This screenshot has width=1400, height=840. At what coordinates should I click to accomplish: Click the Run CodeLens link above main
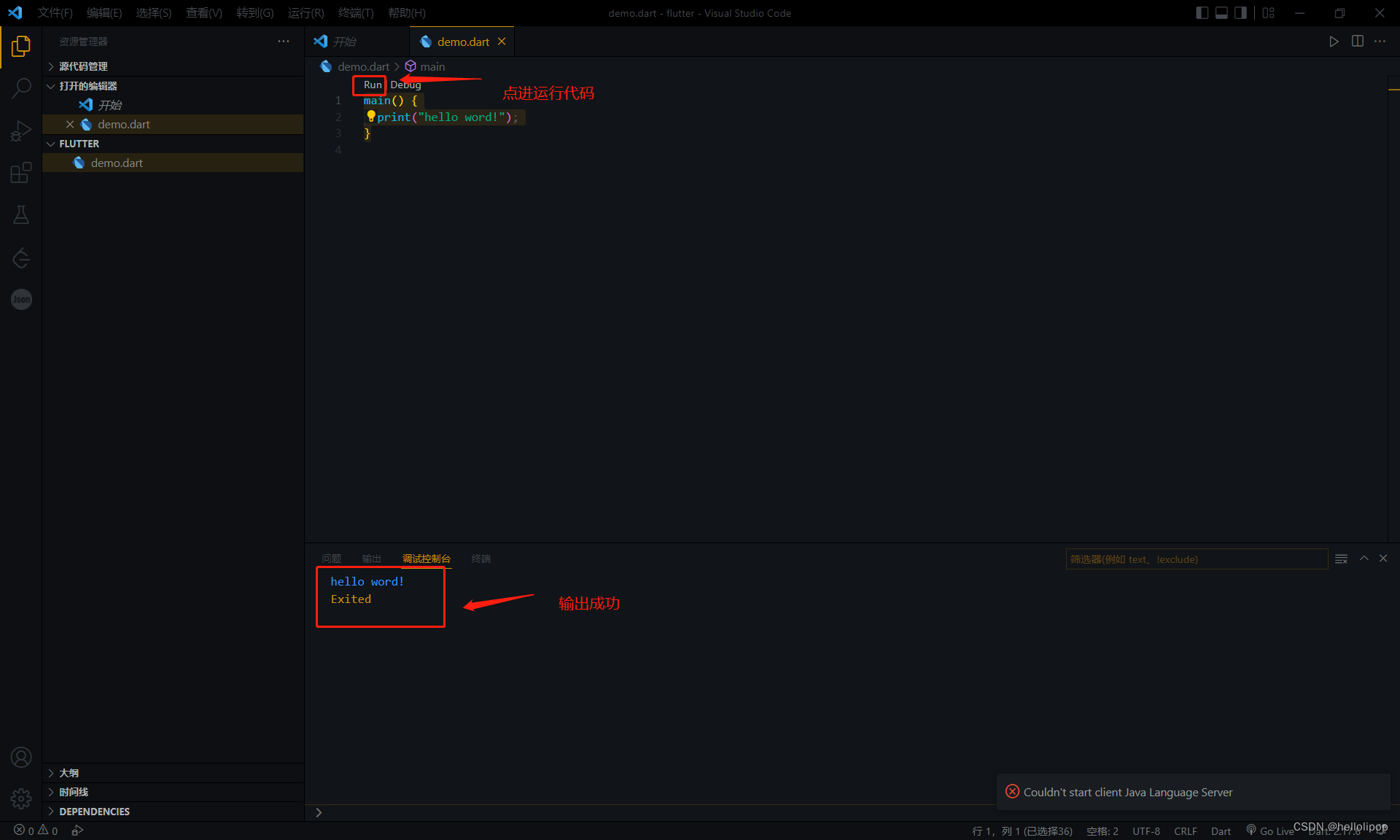pos(372,85)
